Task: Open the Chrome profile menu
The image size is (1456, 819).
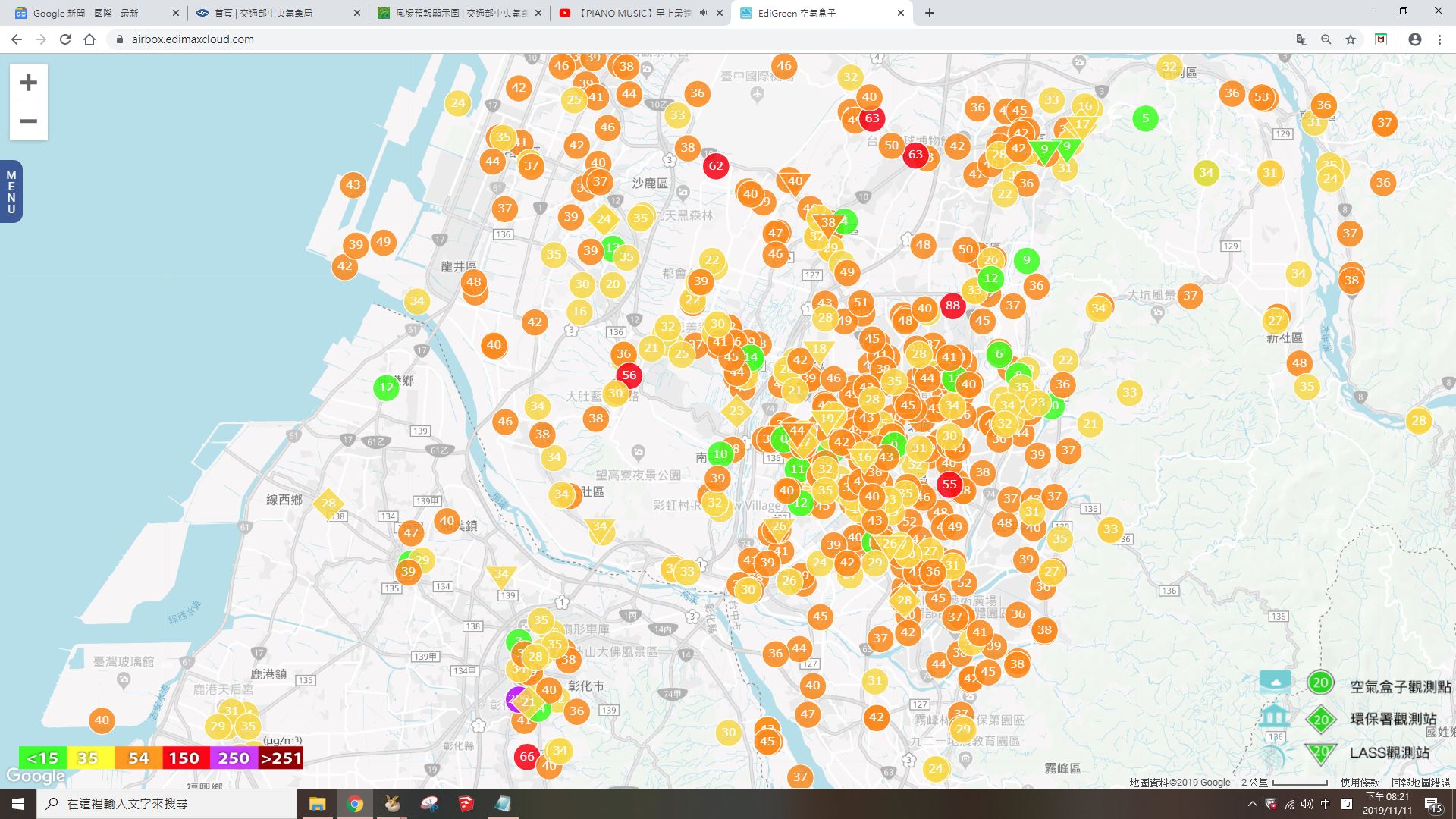Action: click(1414, 39)
